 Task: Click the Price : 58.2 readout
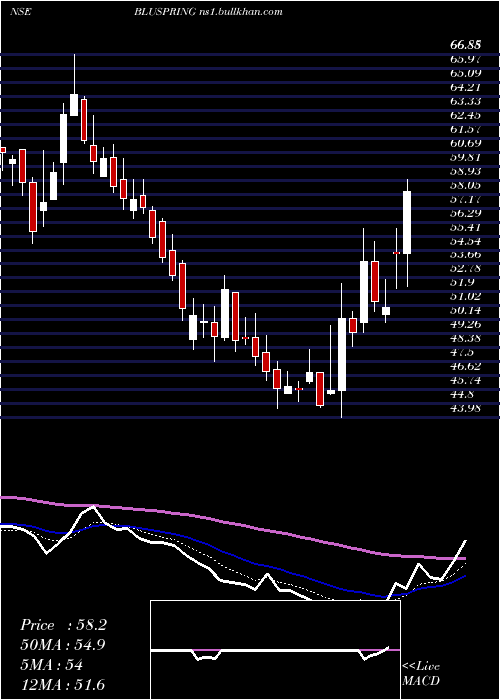pos(63,625)
